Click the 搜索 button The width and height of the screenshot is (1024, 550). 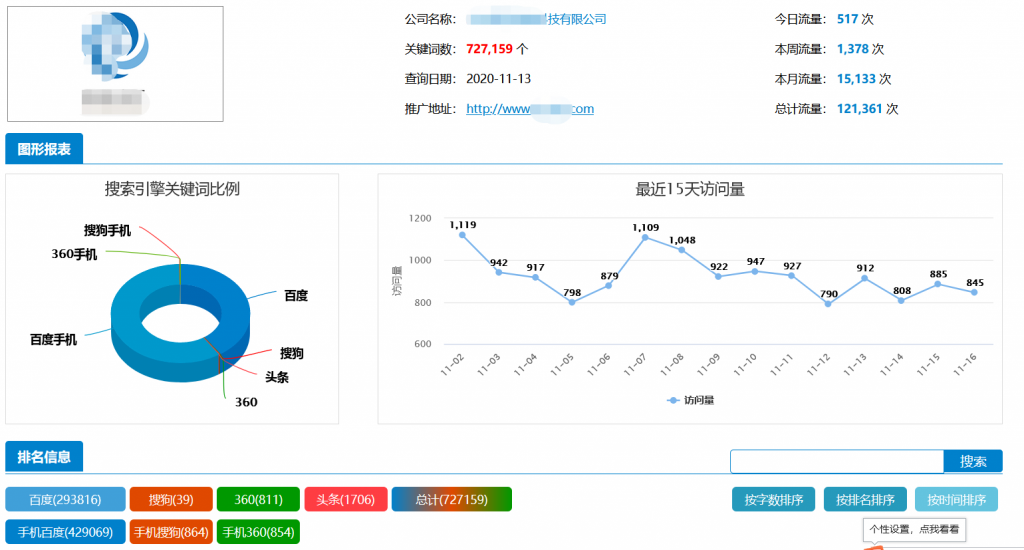(973, 461)
